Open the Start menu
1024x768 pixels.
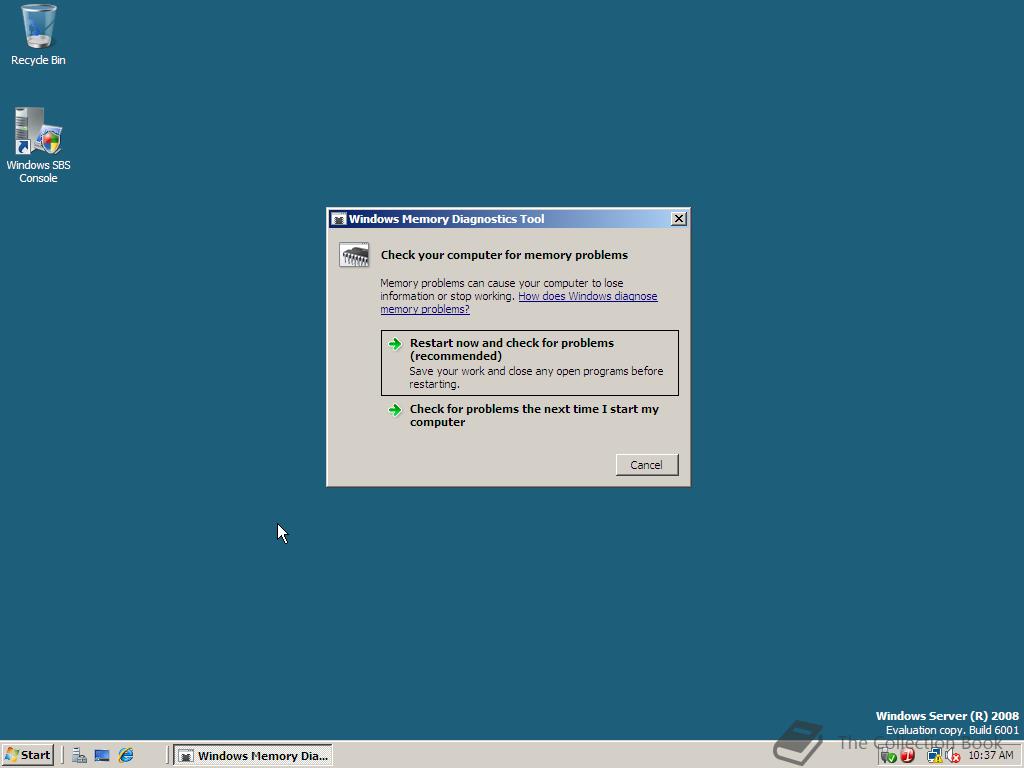(27, 755)
